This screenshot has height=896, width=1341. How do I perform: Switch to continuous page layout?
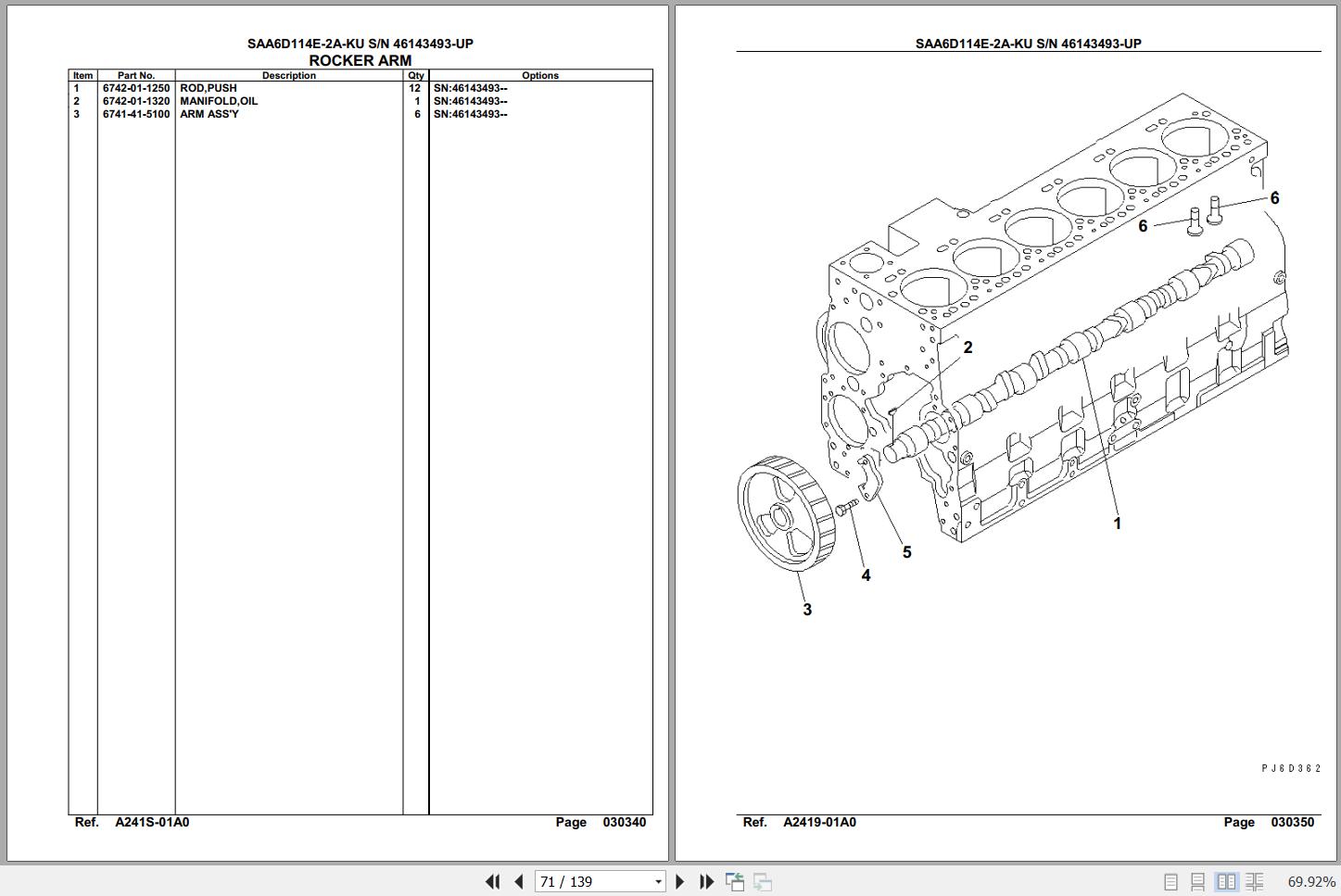[x=1198, y=882]
